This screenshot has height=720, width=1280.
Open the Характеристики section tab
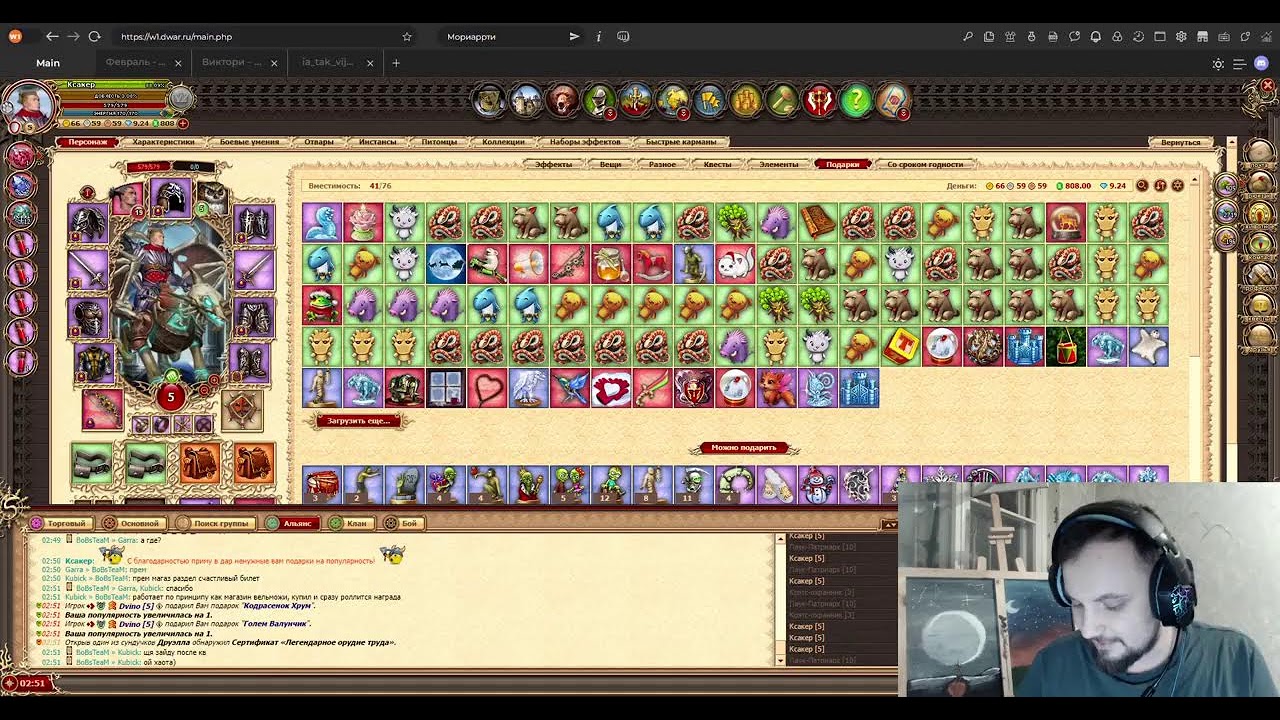tap(163, 142)
